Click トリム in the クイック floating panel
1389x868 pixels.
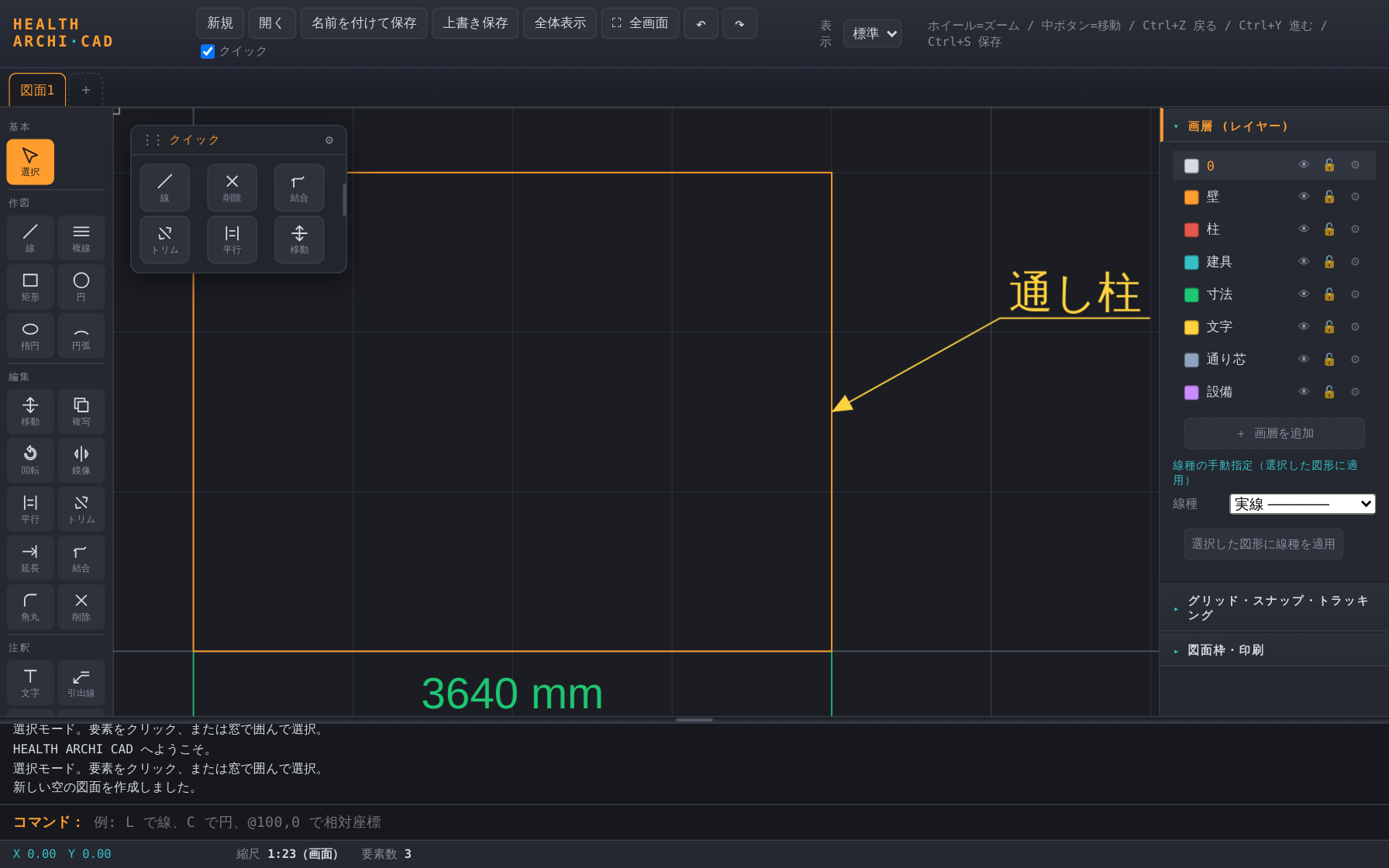165,239
